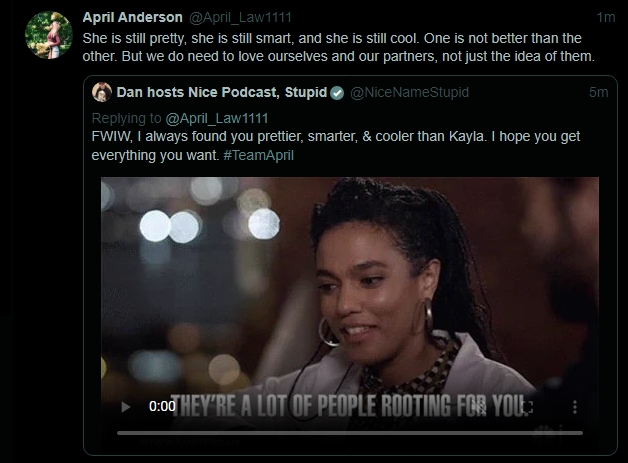
Task: Click the verified badge next to Stupid
Action: (x=337, y=93)
